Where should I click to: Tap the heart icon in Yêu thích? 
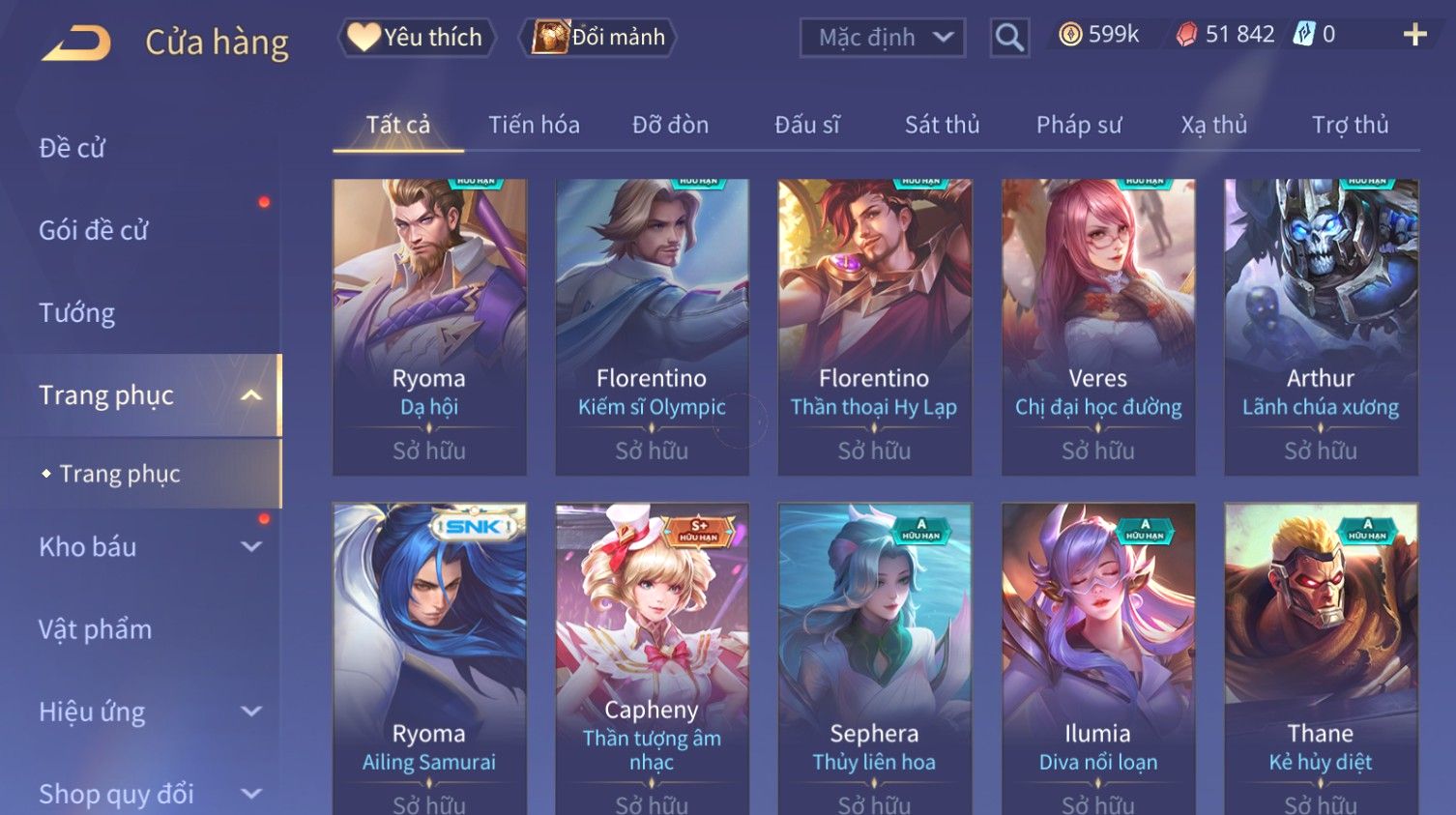click(364, 37)
